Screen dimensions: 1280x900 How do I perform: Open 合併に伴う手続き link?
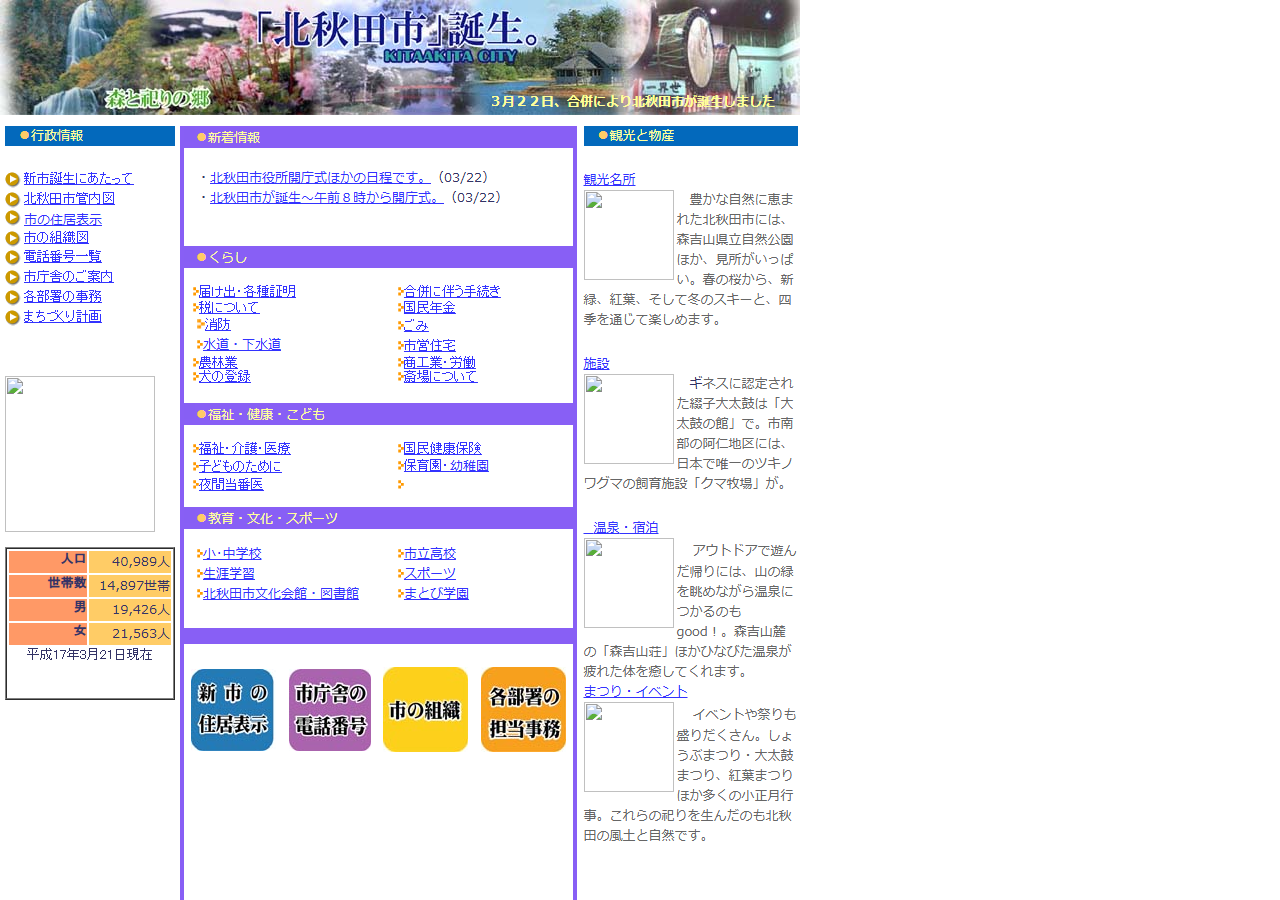[452, 291]
